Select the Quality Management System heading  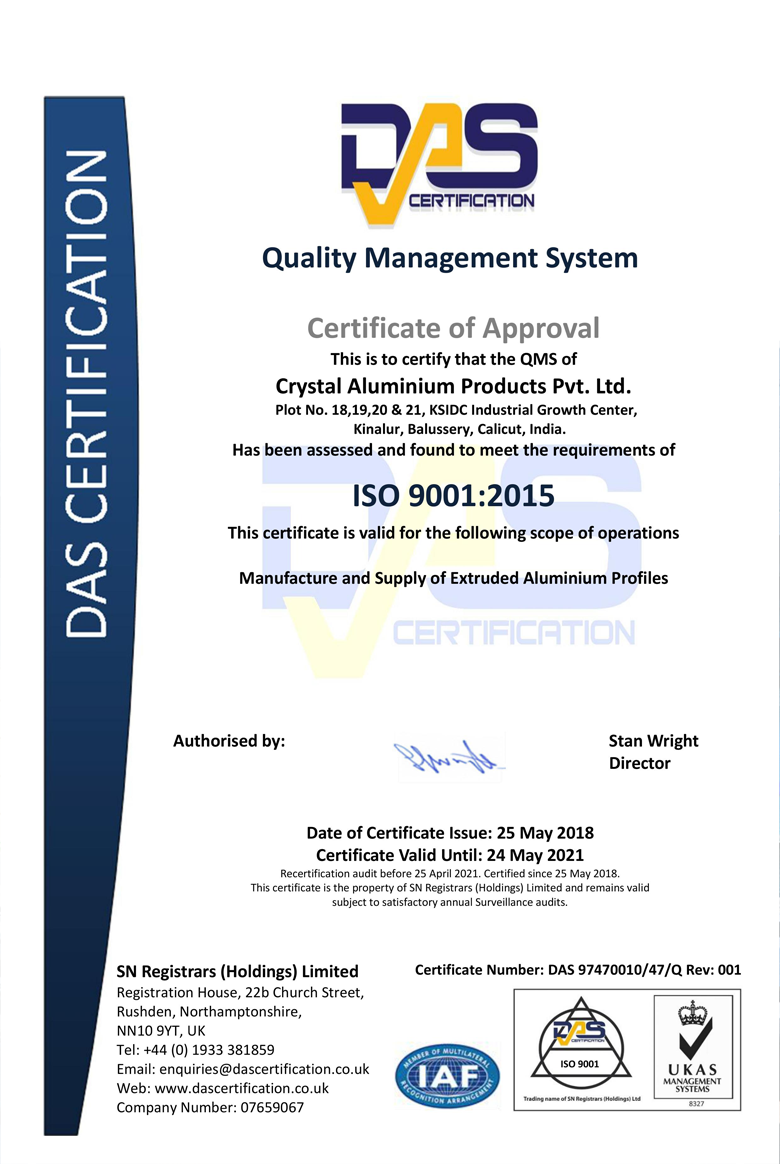click(x=449, y=258)
